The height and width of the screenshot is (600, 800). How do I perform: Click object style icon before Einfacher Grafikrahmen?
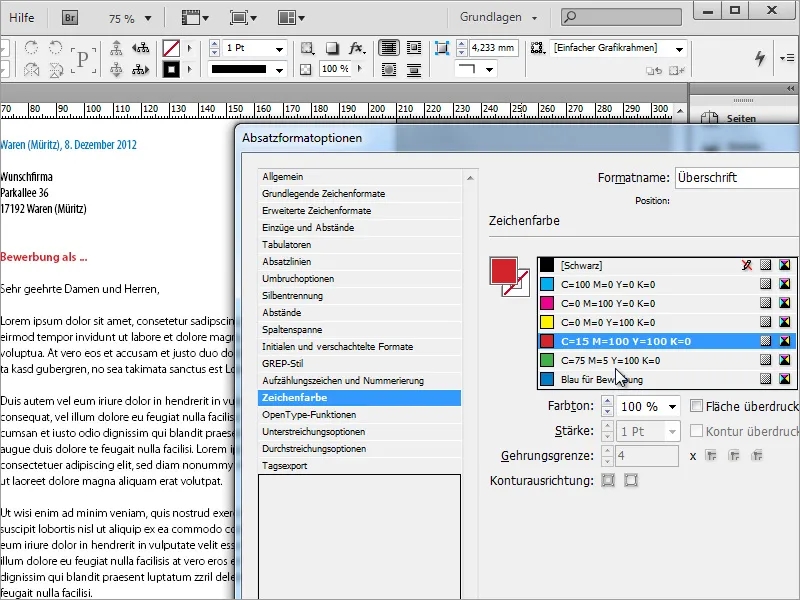pos(537,48)
